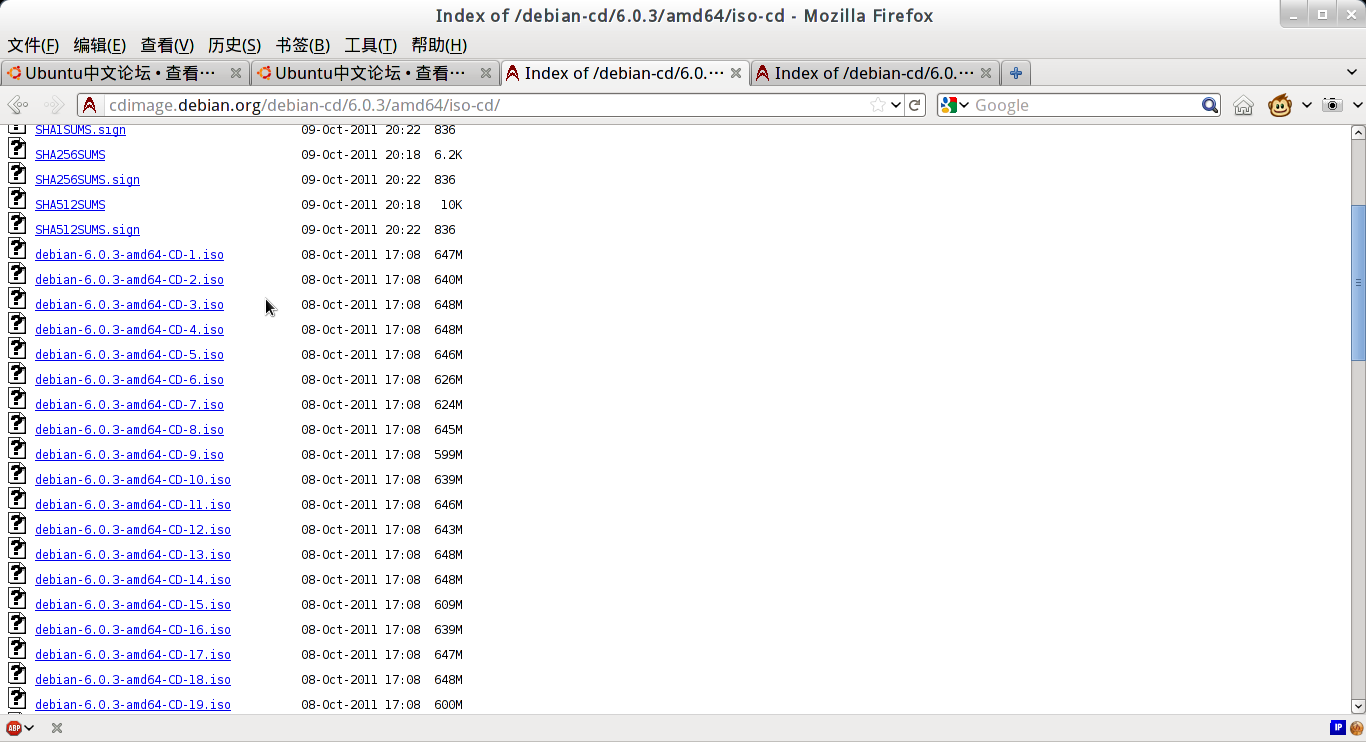Open URL history dropdown arrow

coord(896,105)
